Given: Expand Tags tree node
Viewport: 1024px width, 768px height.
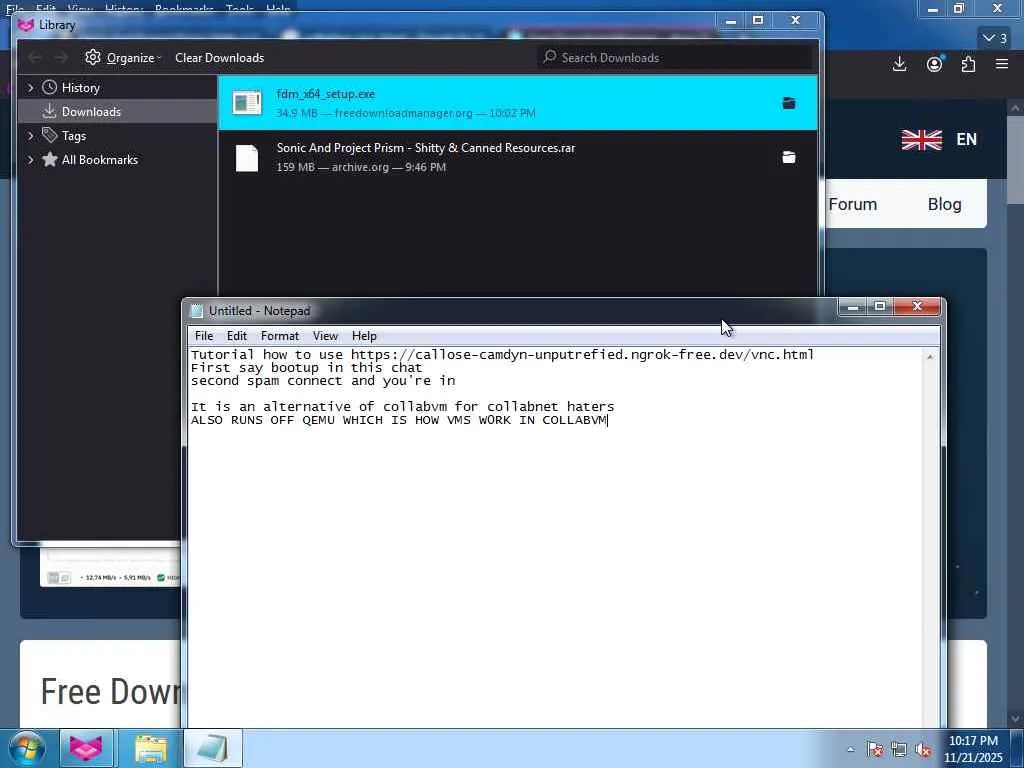Looking at the screenshot, I should point(30,135).
